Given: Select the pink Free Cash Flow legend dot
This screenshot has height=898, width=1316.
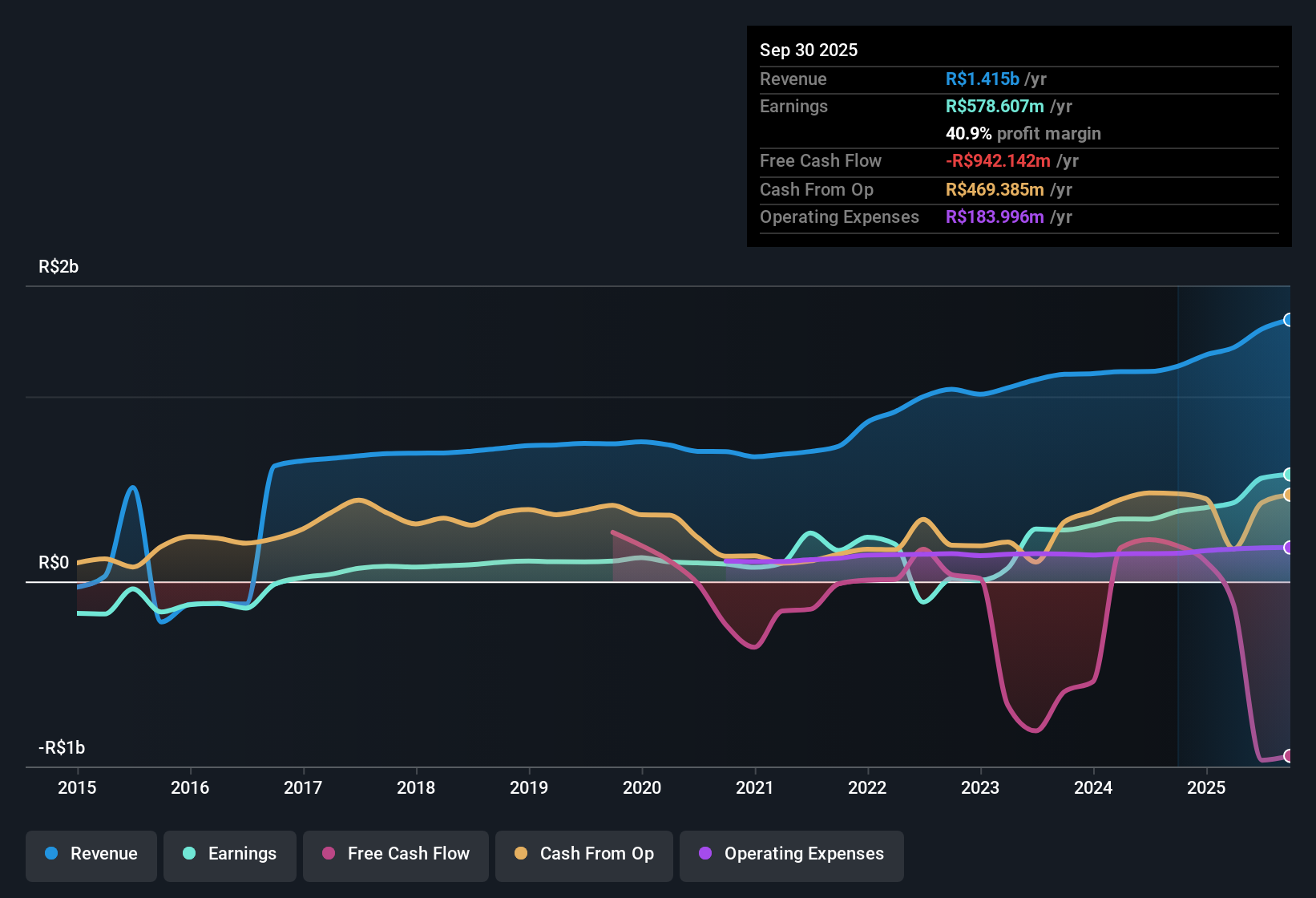Looking at the screenshot, I should [328, 854].
